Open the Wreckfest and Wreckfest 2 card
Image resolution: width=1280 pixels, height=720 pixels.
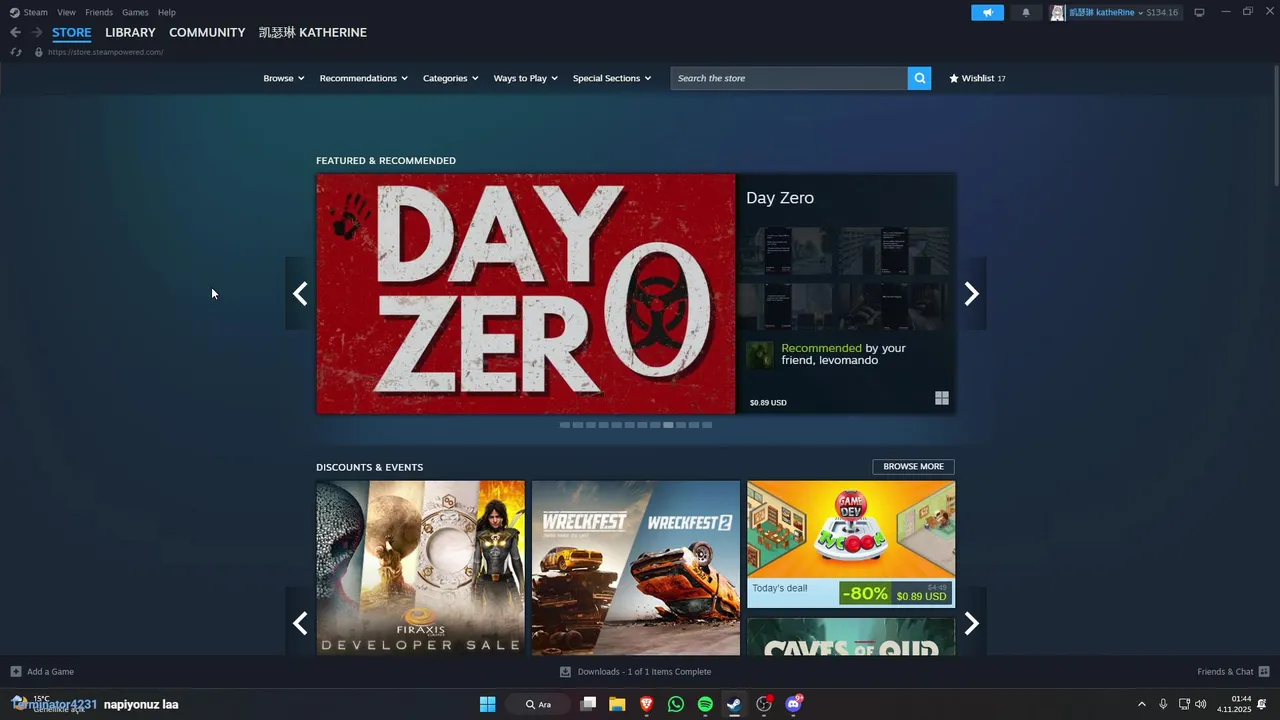636,568
